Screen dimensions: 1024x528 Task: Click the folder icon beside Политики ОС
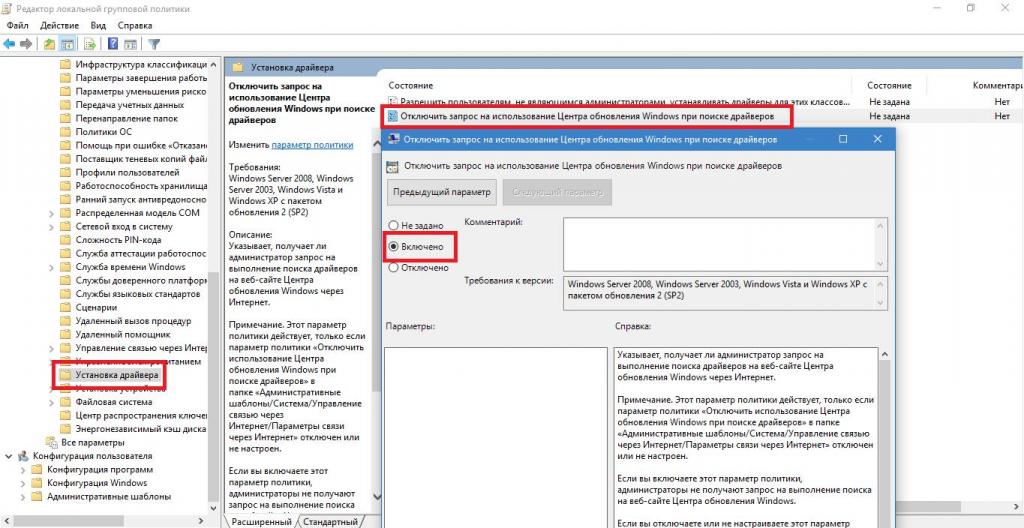pos(65,132)
